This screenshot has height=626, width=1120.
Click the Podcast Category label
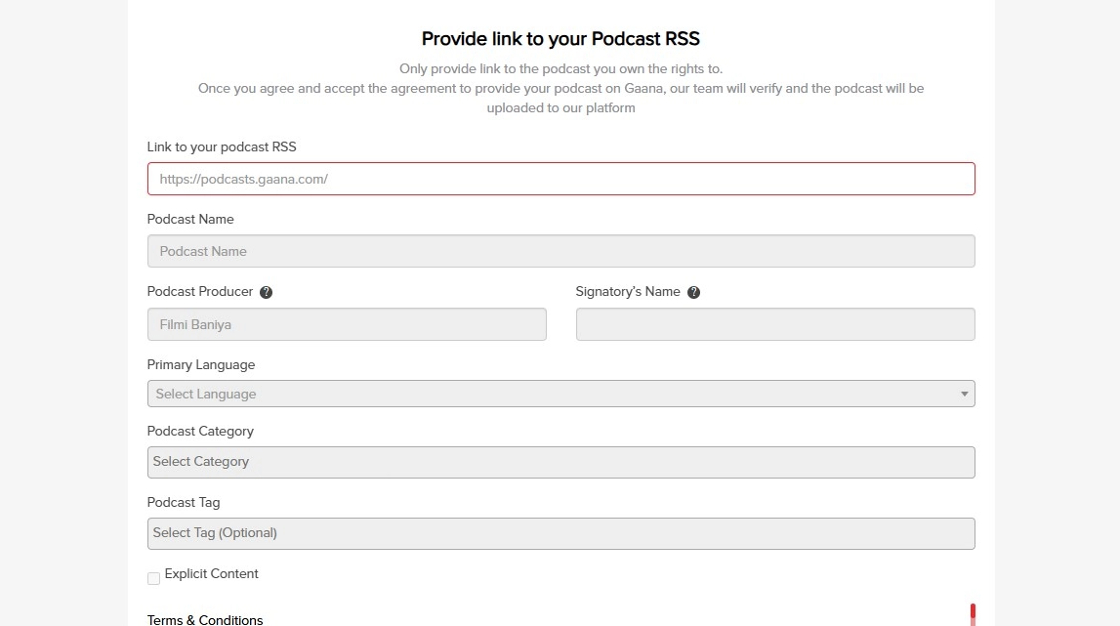[x=200, y=431]
